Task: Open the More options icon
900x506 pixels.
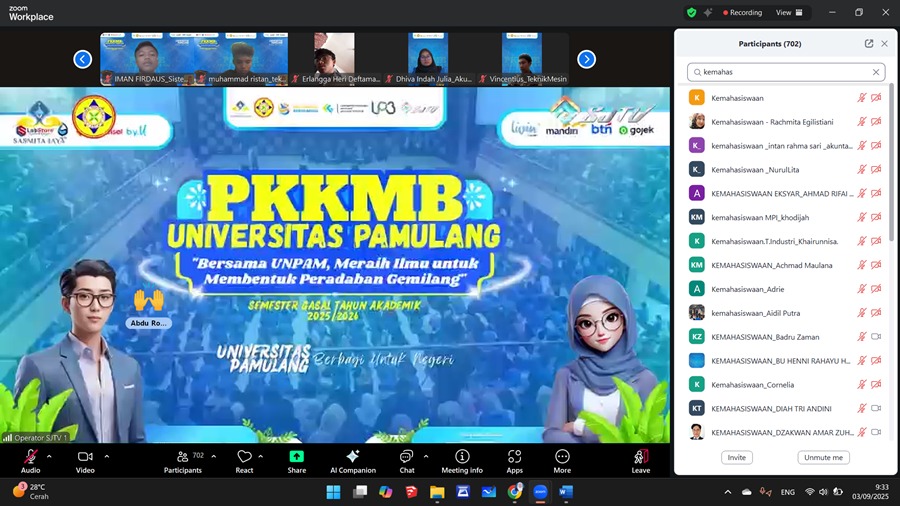Action: tap(562, 457)
